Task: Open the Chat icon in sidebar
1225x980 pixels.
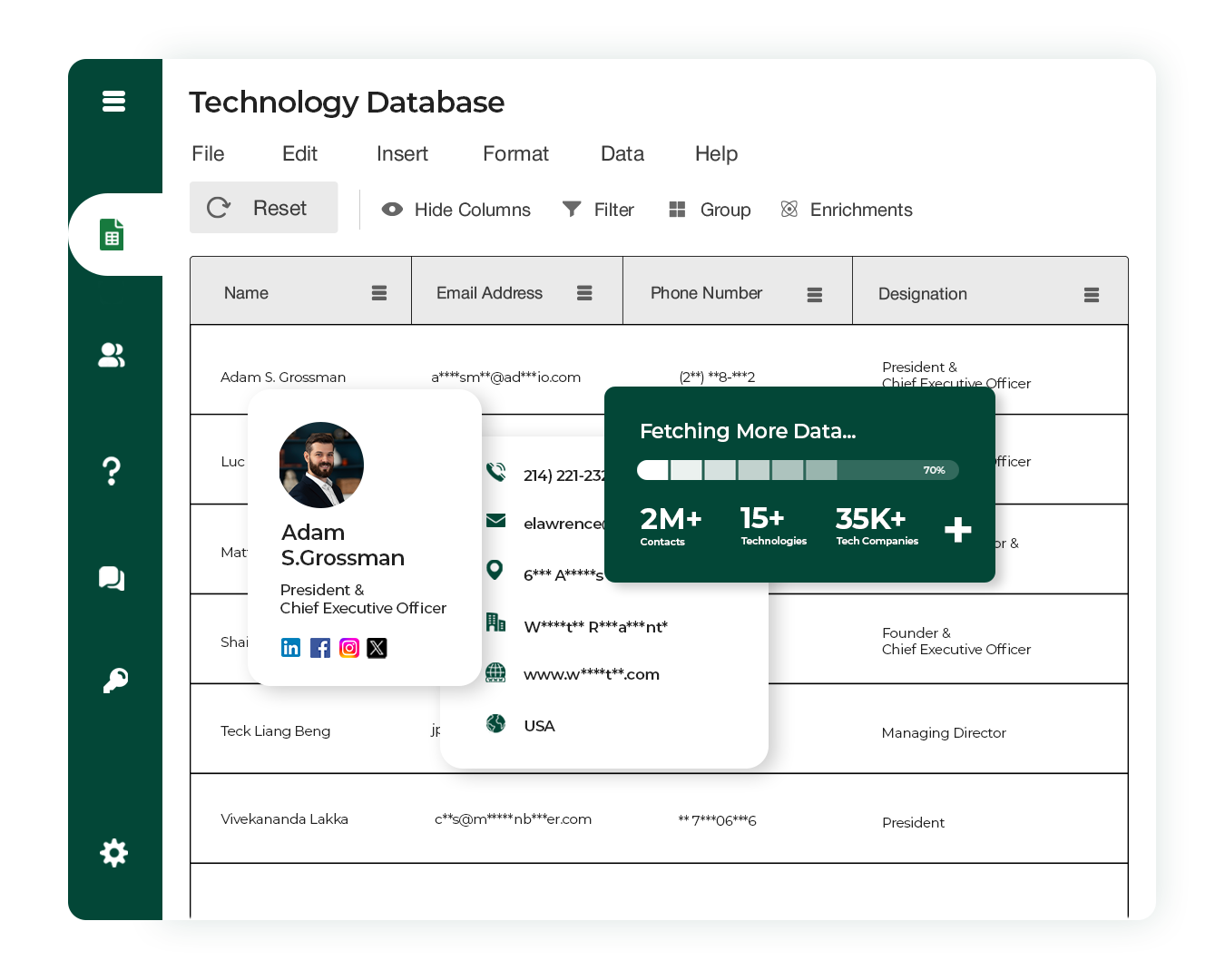Action: [111, 578]
